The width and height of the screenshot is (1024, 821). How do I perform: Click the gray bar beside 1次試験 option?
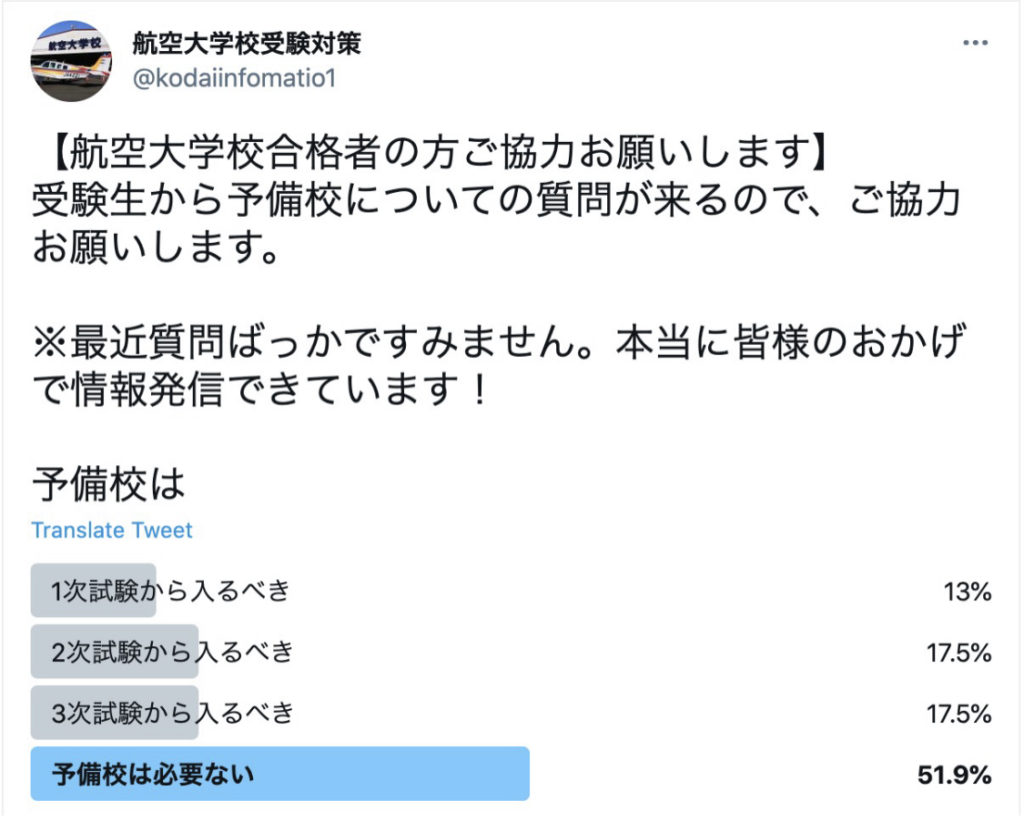[x=95, y=591]
